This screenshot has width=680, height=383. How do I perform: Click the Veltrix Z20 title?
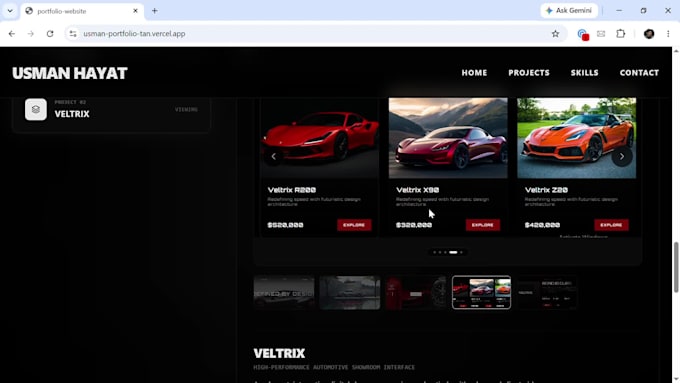click(x=546, y=190)
